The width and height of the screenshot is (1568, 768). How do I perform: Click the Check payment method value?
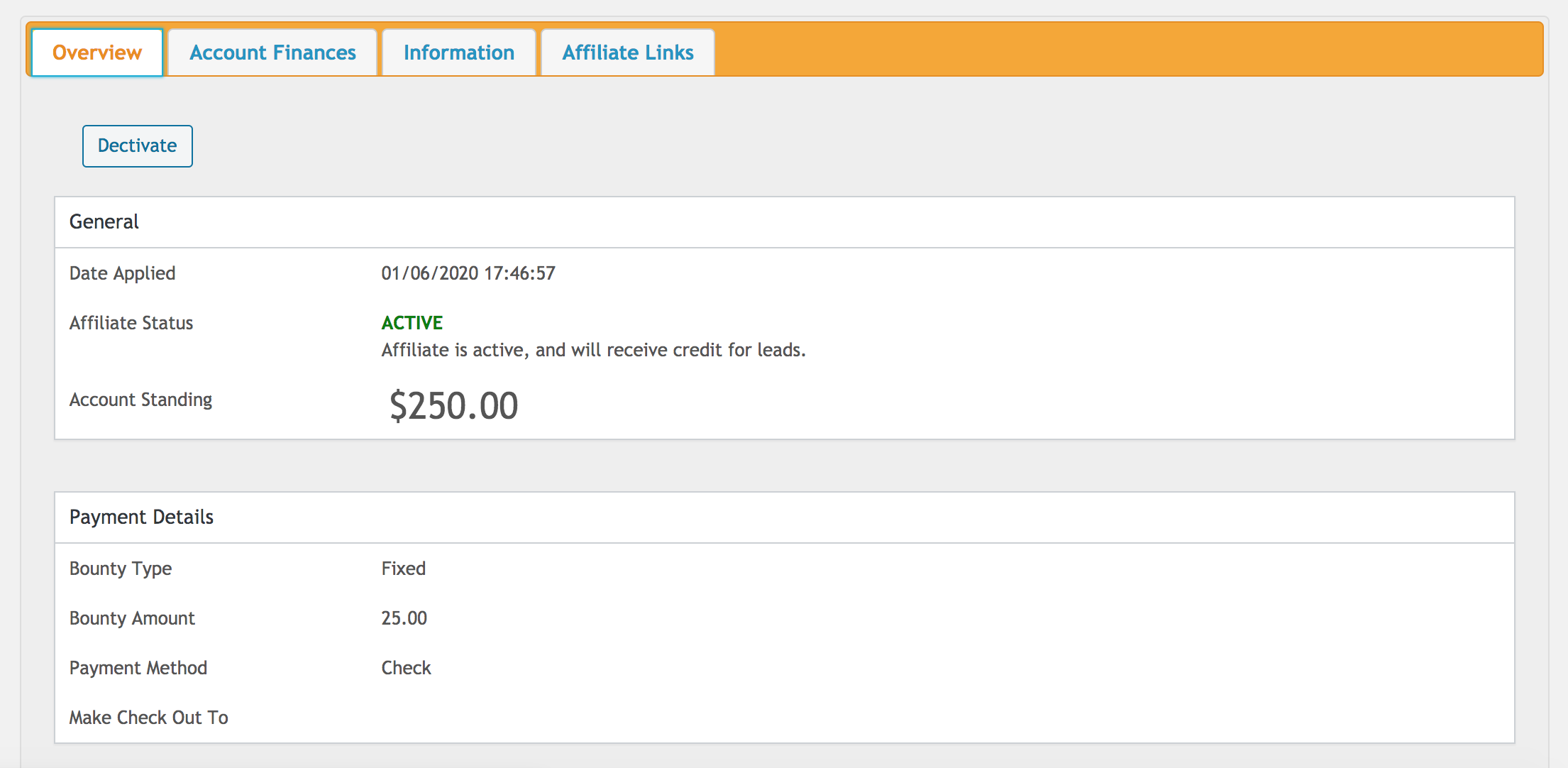(x=406, y=668)
